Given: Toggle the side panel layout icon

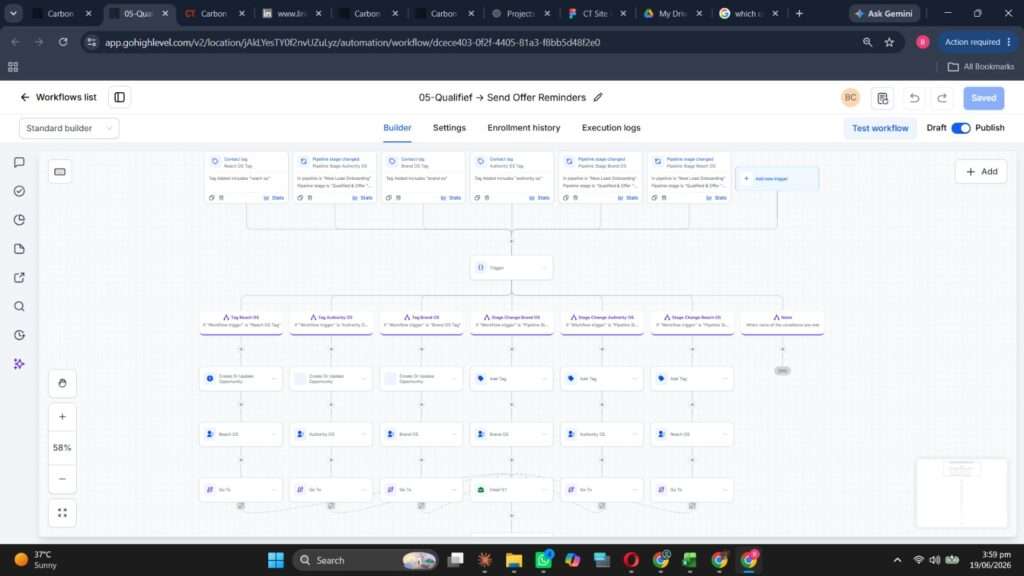Looking at the screenshot, I should click(120, 97).
